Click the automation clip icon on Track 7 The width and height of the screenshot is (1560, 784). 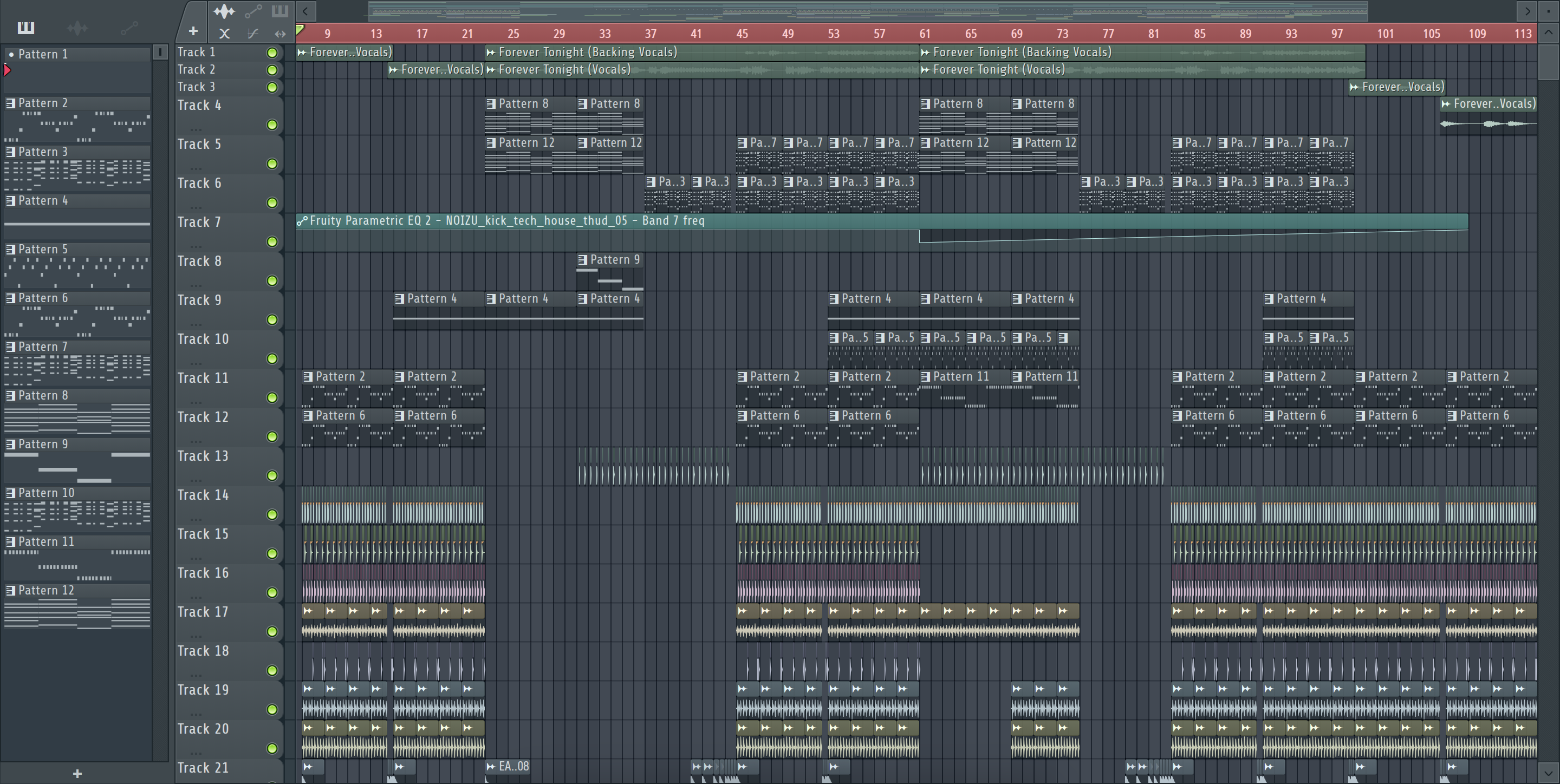pyautogui.click(x=302, y=221)
